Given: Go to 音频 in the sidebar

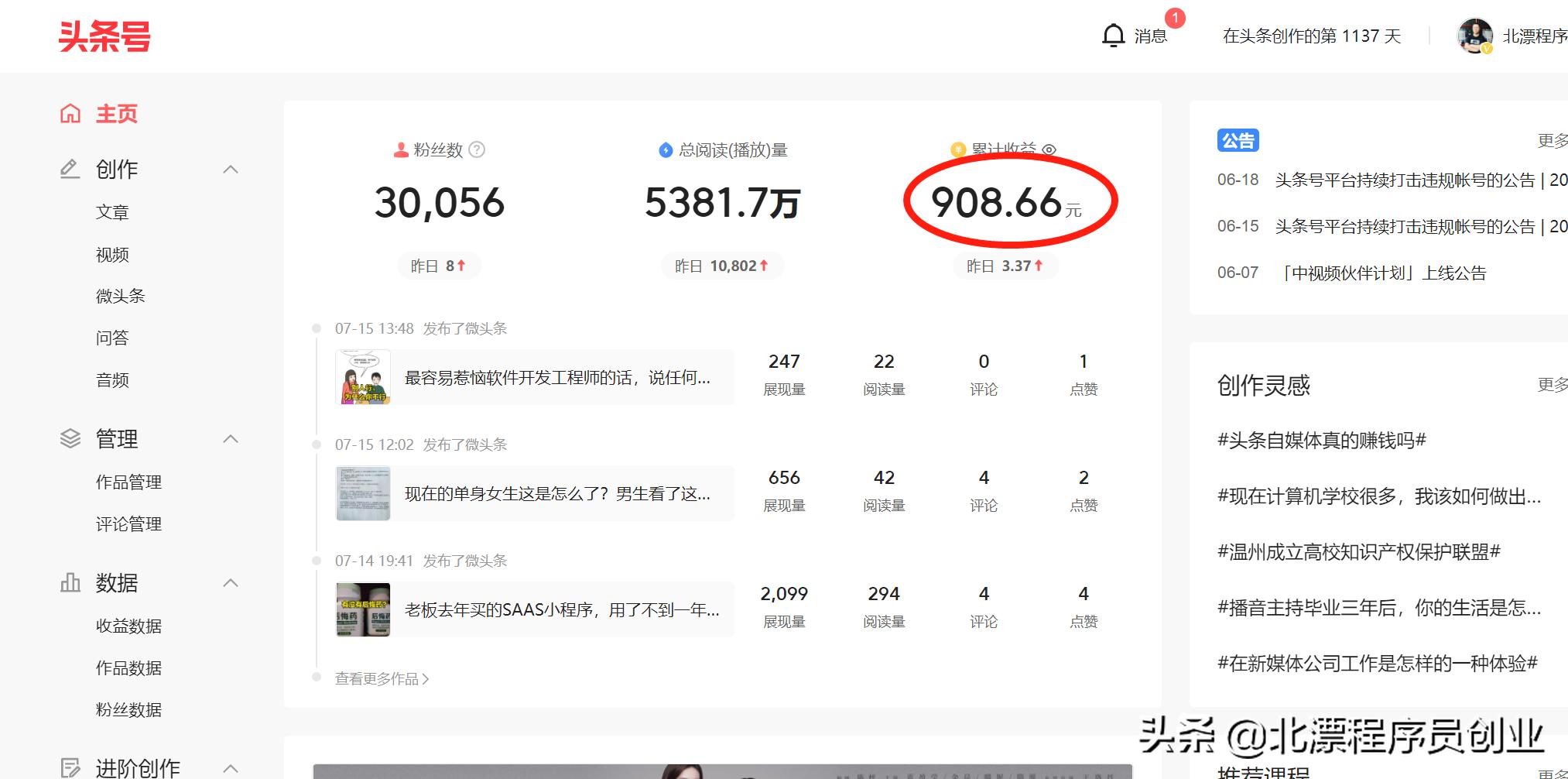Looking at the screenshot, I should (x=112, y=380).
